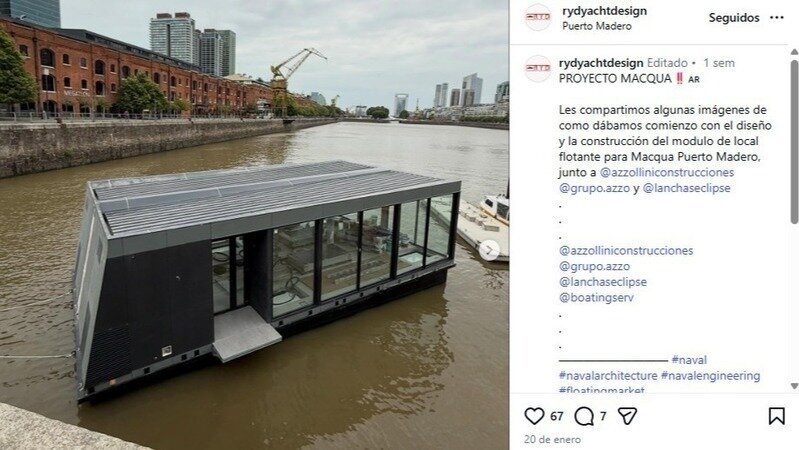799x450 pixels.
Task: Click rydyachtdesign profile avatar in header
Action: click(x=538, y=17)
